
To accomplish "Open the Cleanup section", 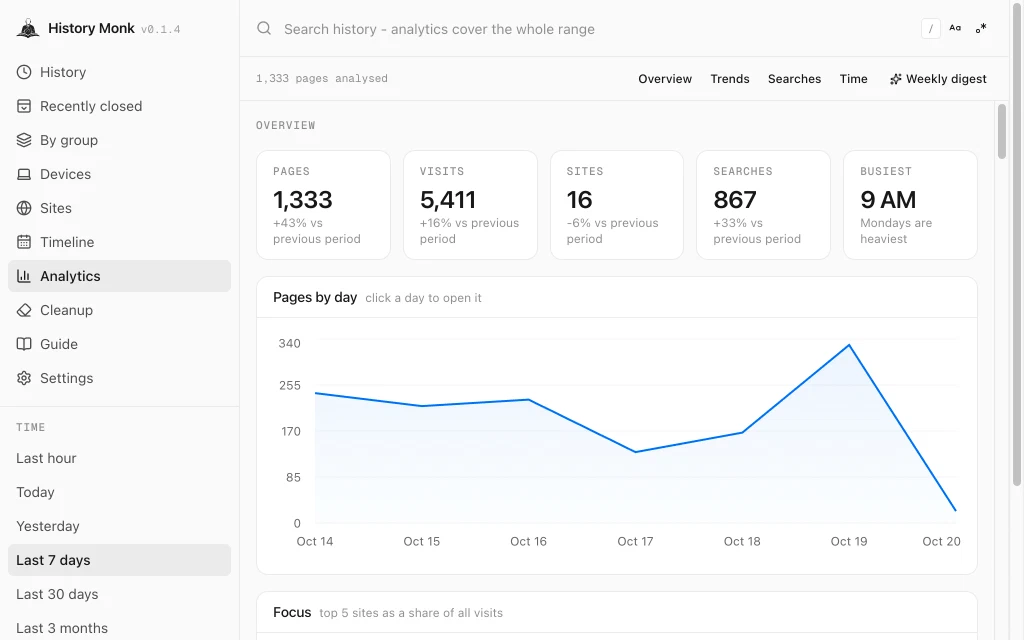I will pos(120,310).
